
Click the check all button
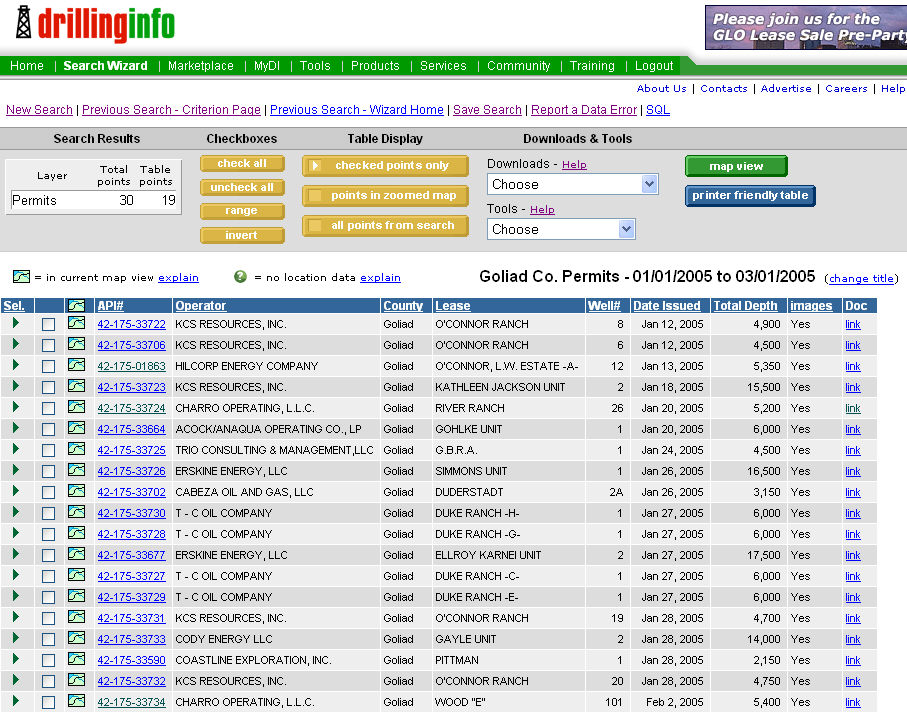coord(242,164)
